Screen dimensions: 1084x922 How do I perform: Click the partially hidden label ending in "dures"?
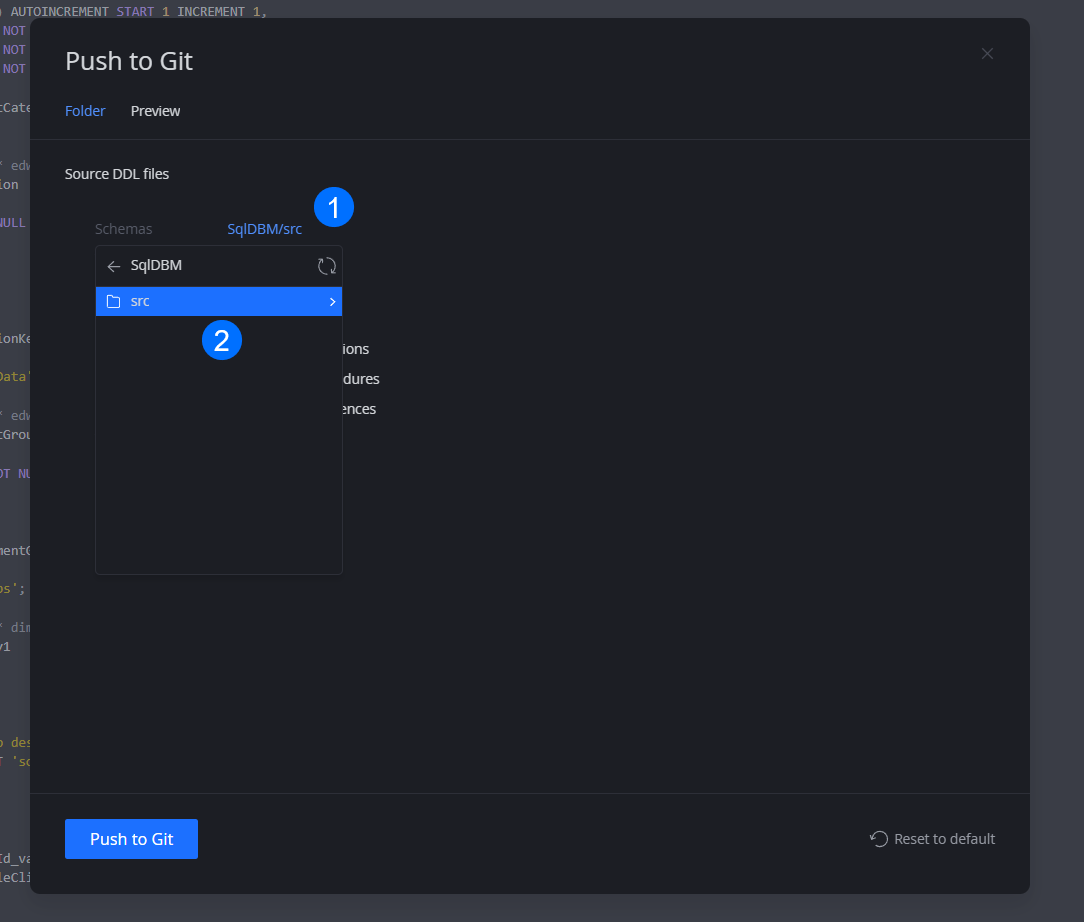361,379
